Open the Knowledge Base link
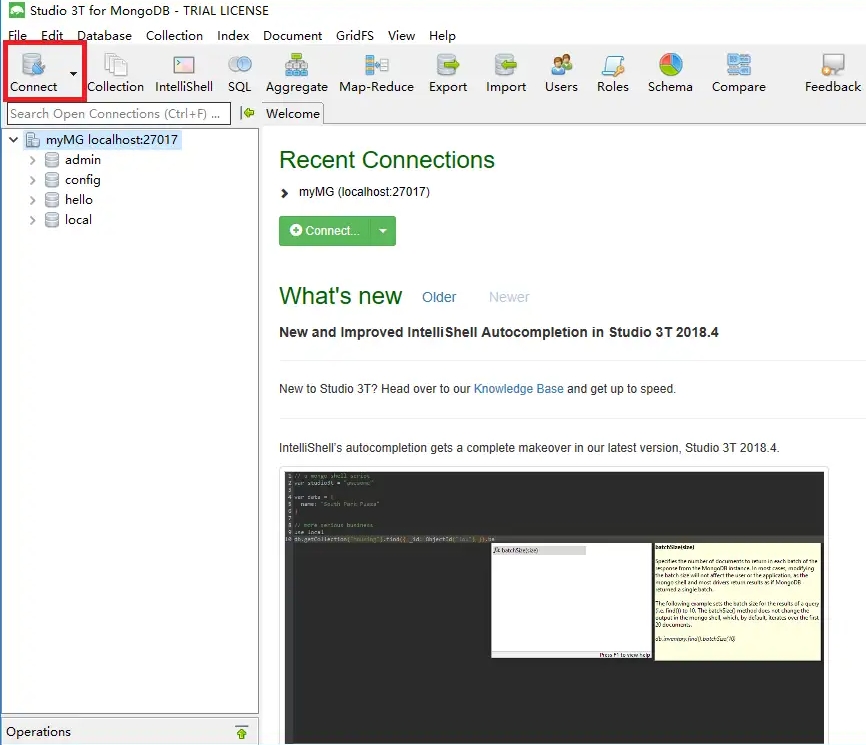This screenshot has width=866, height=745. 519,389
